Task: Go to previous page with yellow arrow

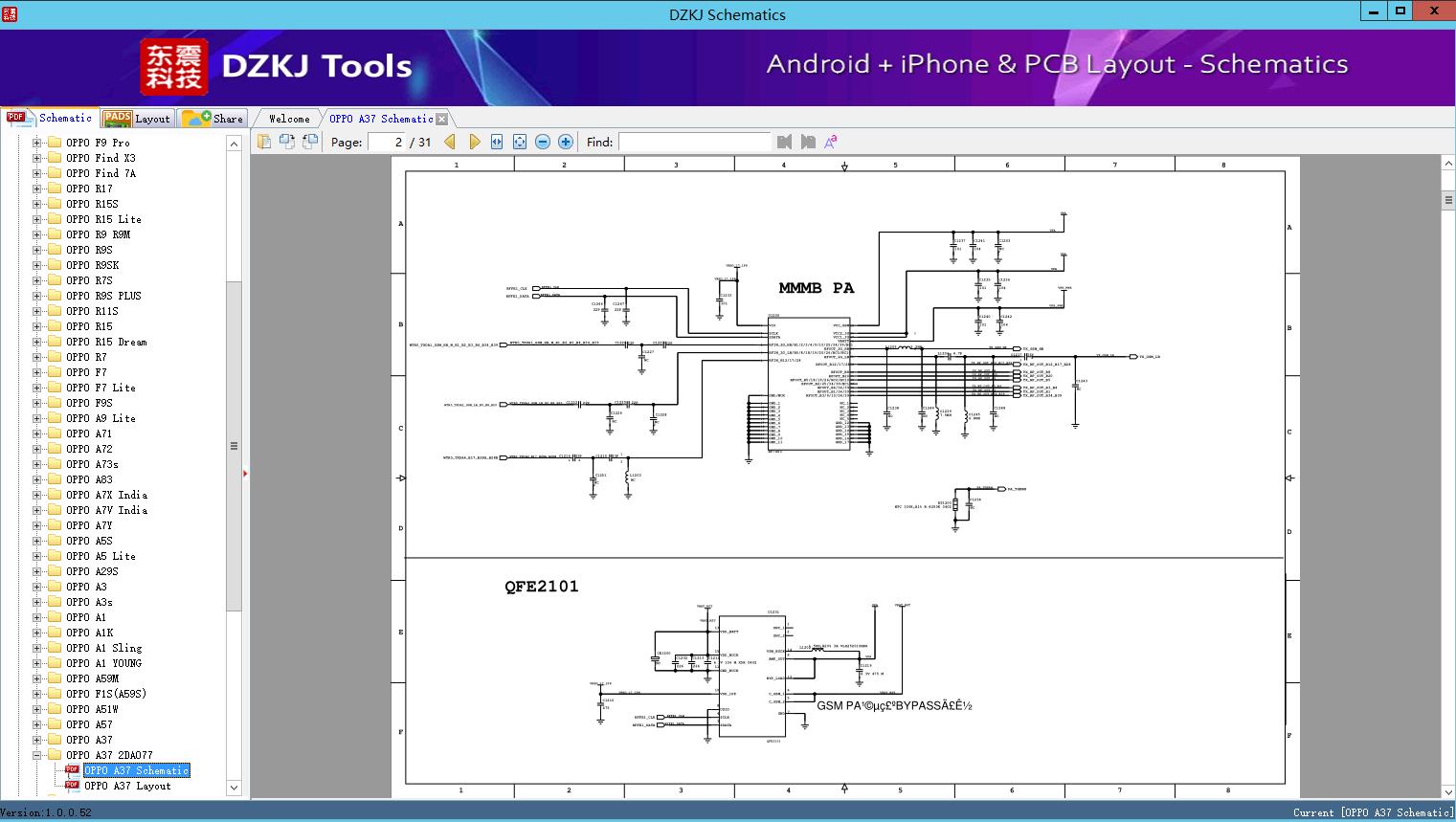Action: (450, 141)
